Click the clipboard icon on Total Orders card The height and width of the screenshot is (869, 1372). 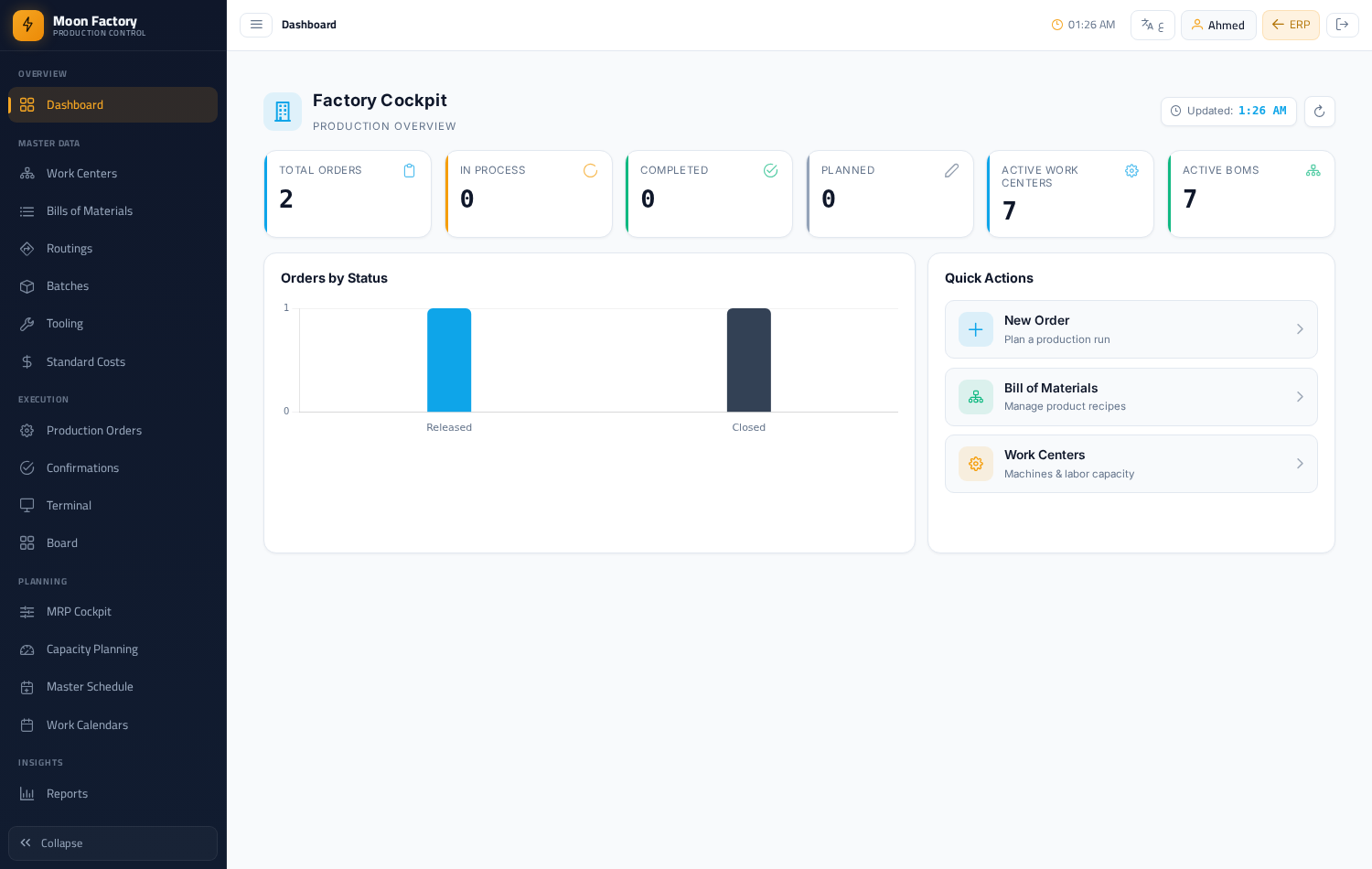pyautogui.click(x=409, y=171)
